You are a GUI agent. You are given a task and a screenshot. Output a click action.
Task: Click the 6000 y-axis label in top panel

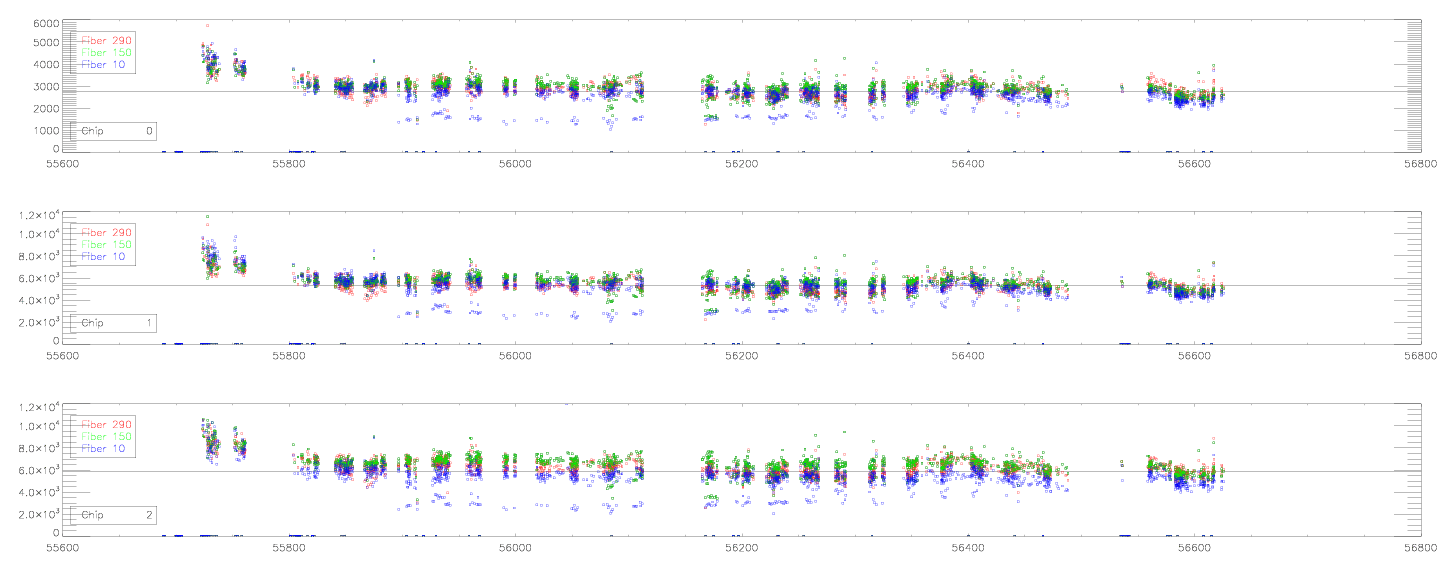(42, 23)
